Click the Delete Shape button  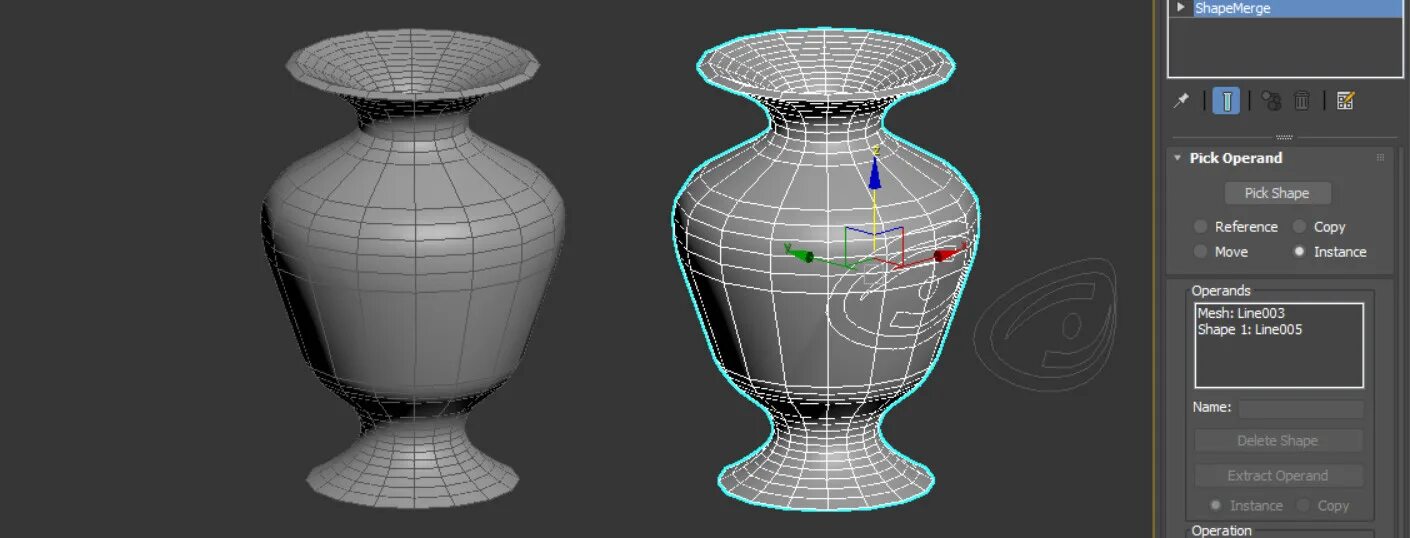point(1277,441)
